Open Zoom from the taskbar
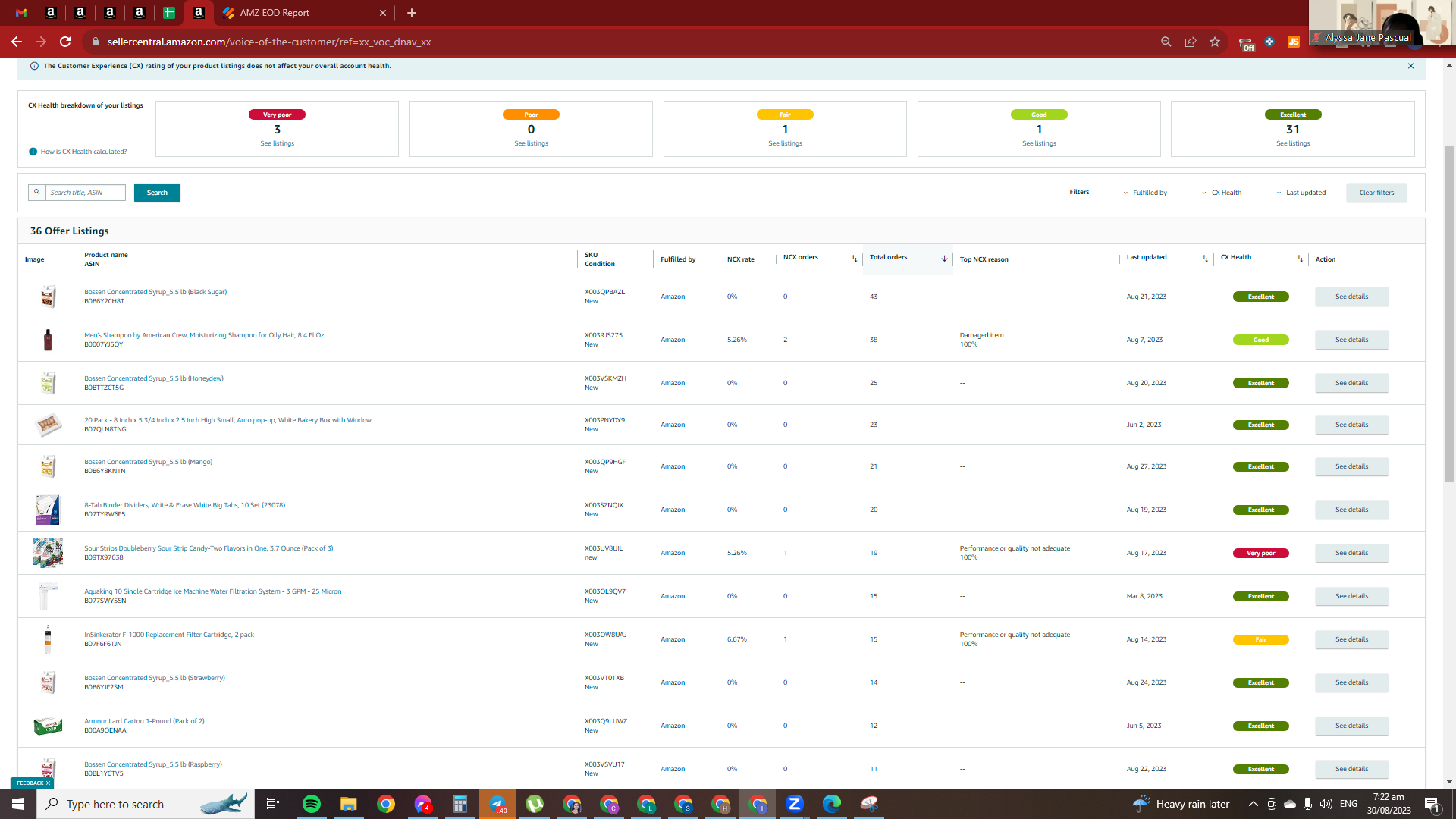This screenshot has width=1456, height=819. (x=795, y=804)
